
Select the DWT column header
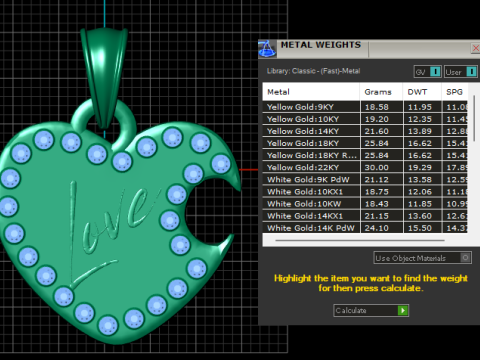click(x=422, y=92)
